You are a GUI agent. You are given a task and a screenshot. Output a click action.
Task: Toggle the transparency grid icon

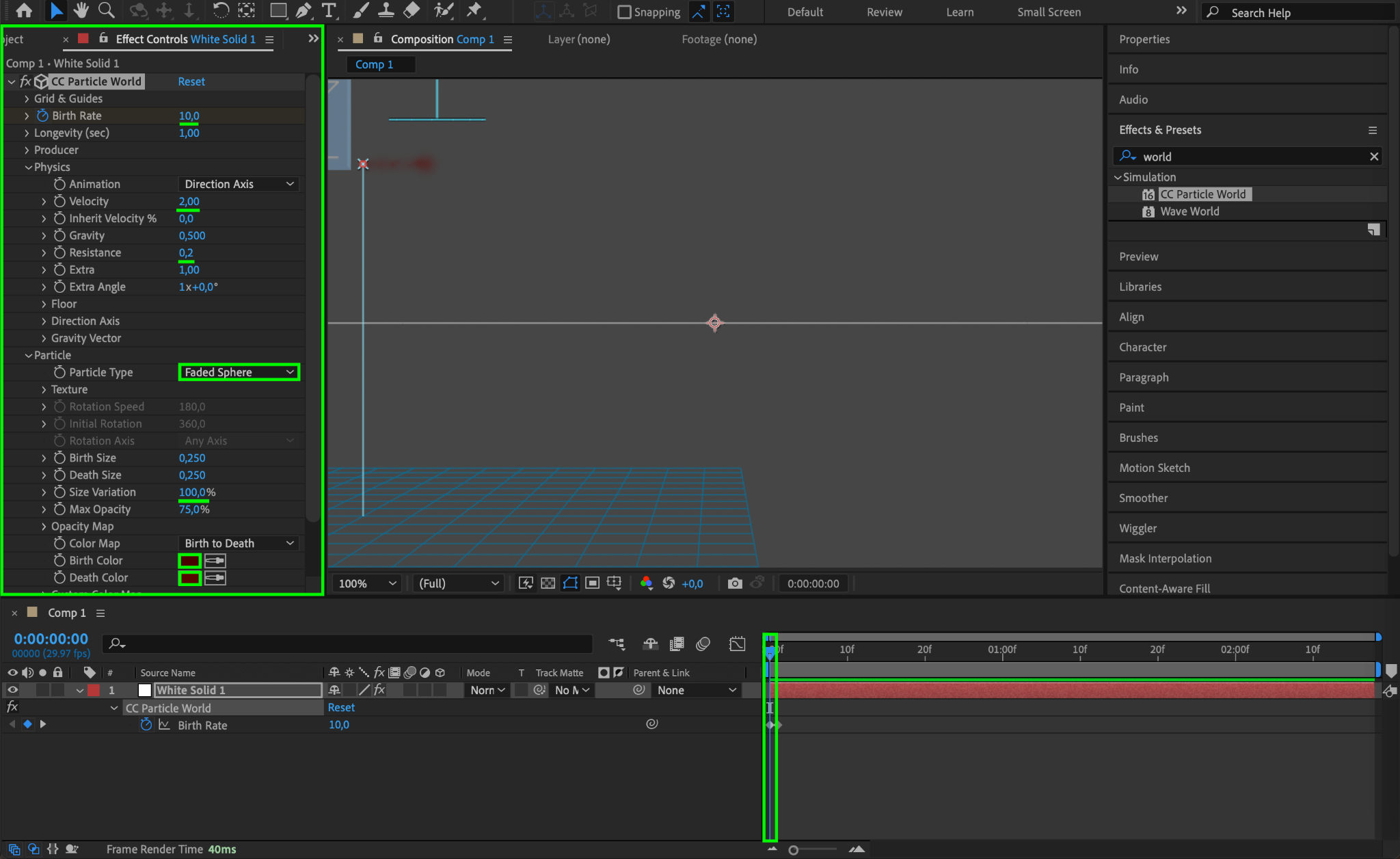[548, 583]
